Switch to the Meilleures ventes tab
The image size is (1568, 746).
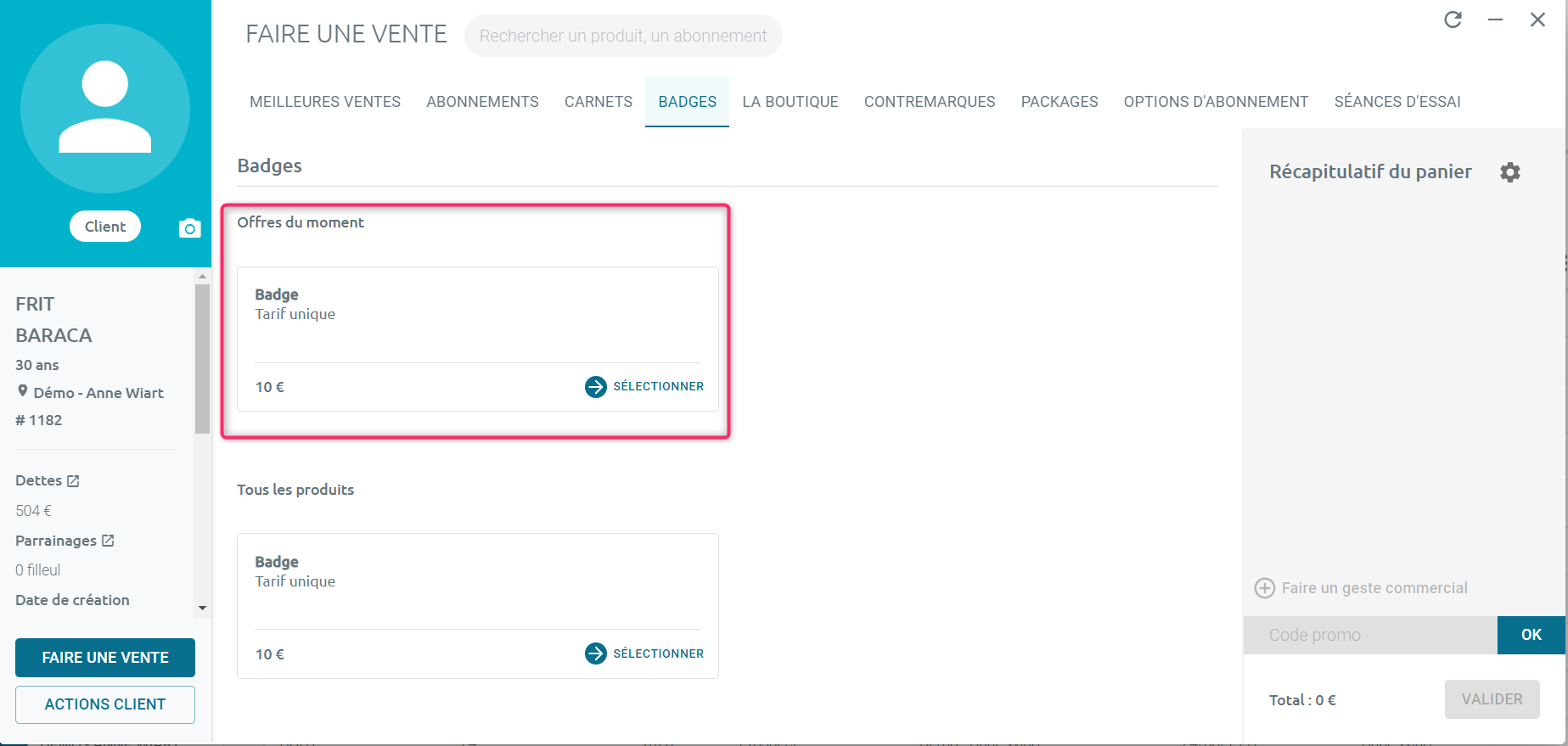coord(325,102)
